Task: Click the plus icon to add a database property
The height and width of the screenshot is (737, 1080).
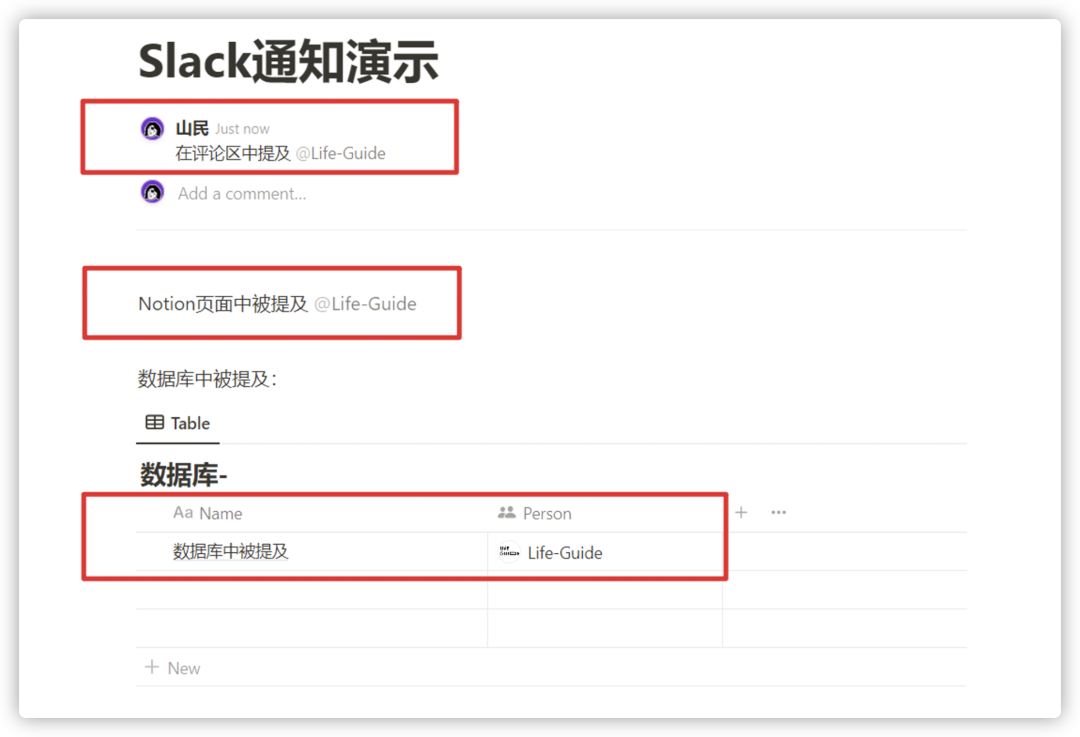Action: coord(740,512)
